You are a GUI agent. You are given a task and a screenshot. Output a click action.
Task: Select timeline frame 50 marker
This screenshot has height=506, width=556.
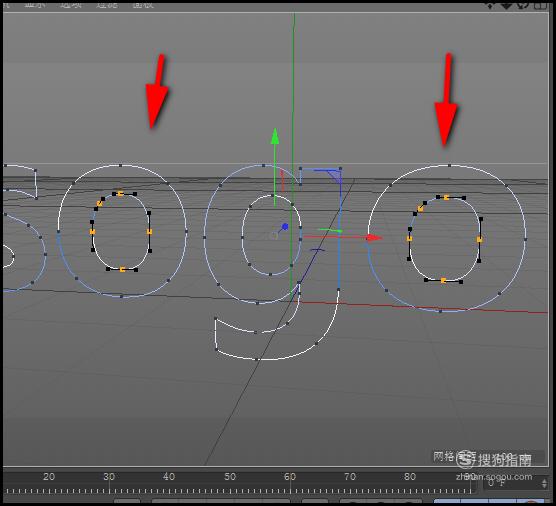pos(229,477)
